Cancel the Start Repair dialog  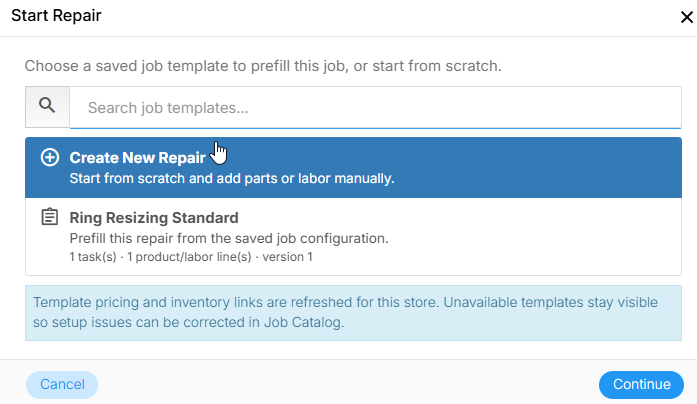62,384
